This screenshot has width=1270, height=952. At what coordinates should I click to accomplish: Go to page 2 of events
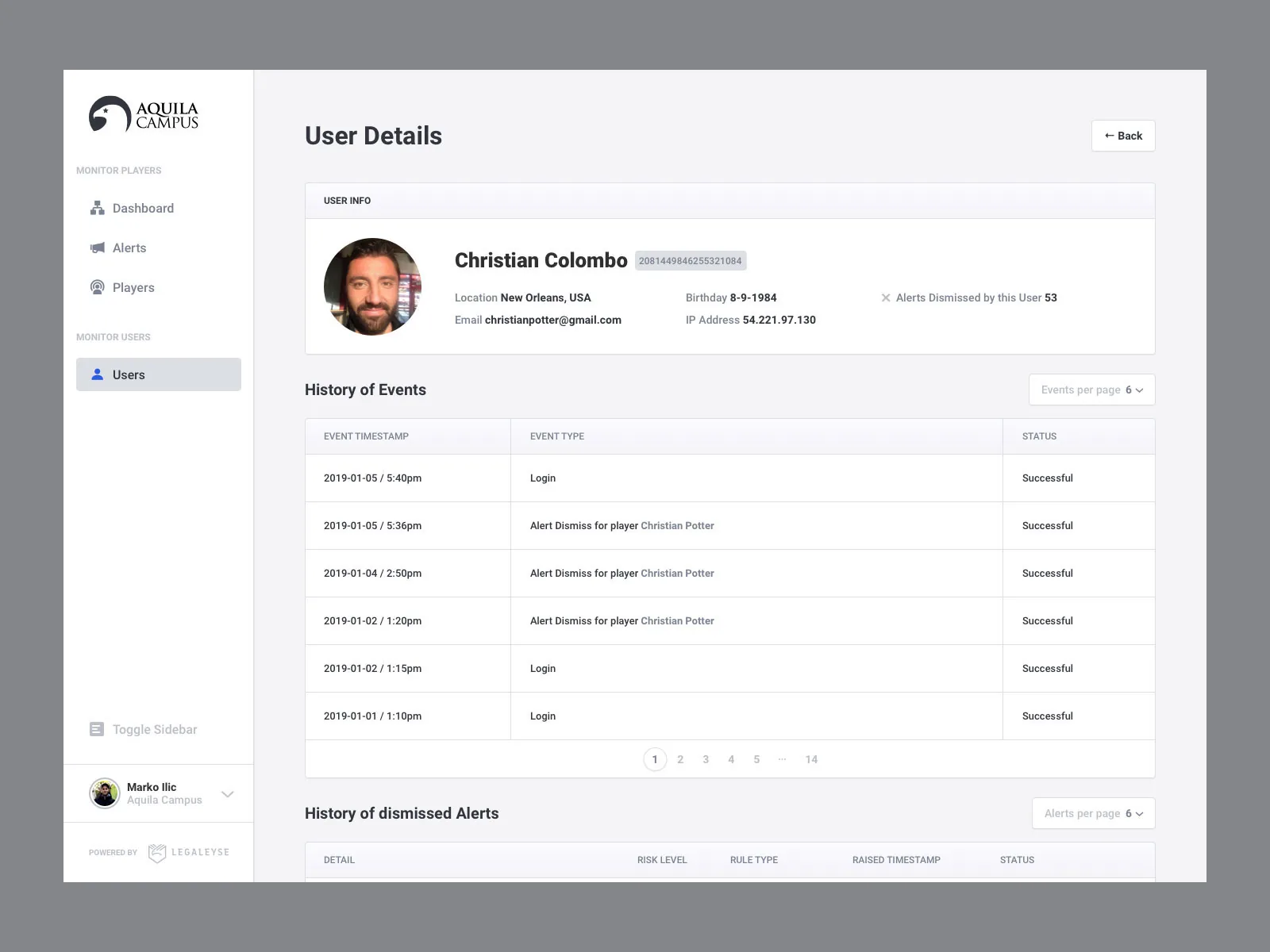(x=680, y=759)
